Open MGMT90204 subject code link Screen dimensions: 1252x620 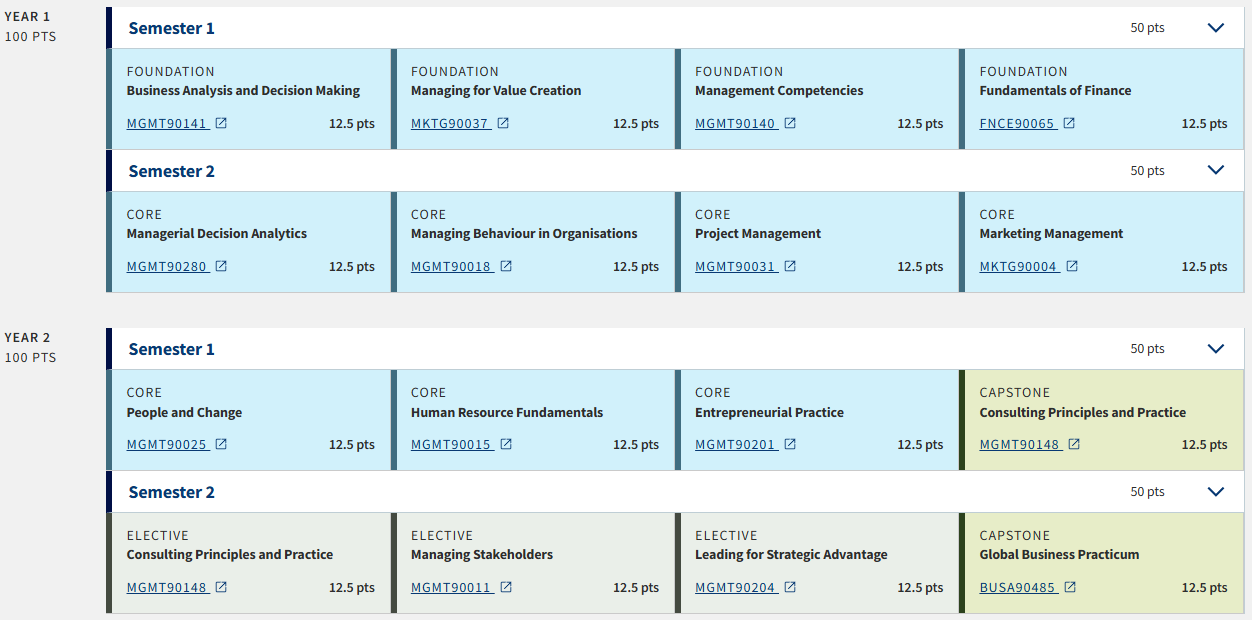tap(735, 588)
